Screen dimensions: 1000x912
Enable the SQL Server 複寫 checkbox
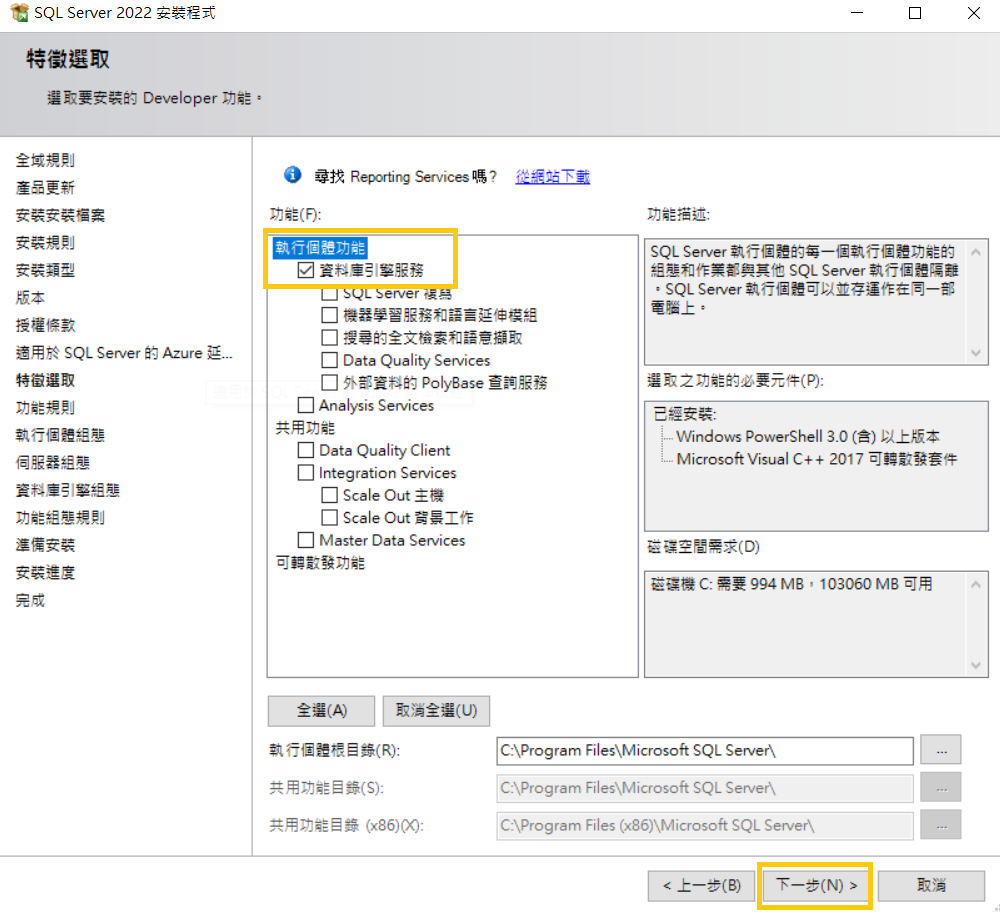click(x=330, y=293)
